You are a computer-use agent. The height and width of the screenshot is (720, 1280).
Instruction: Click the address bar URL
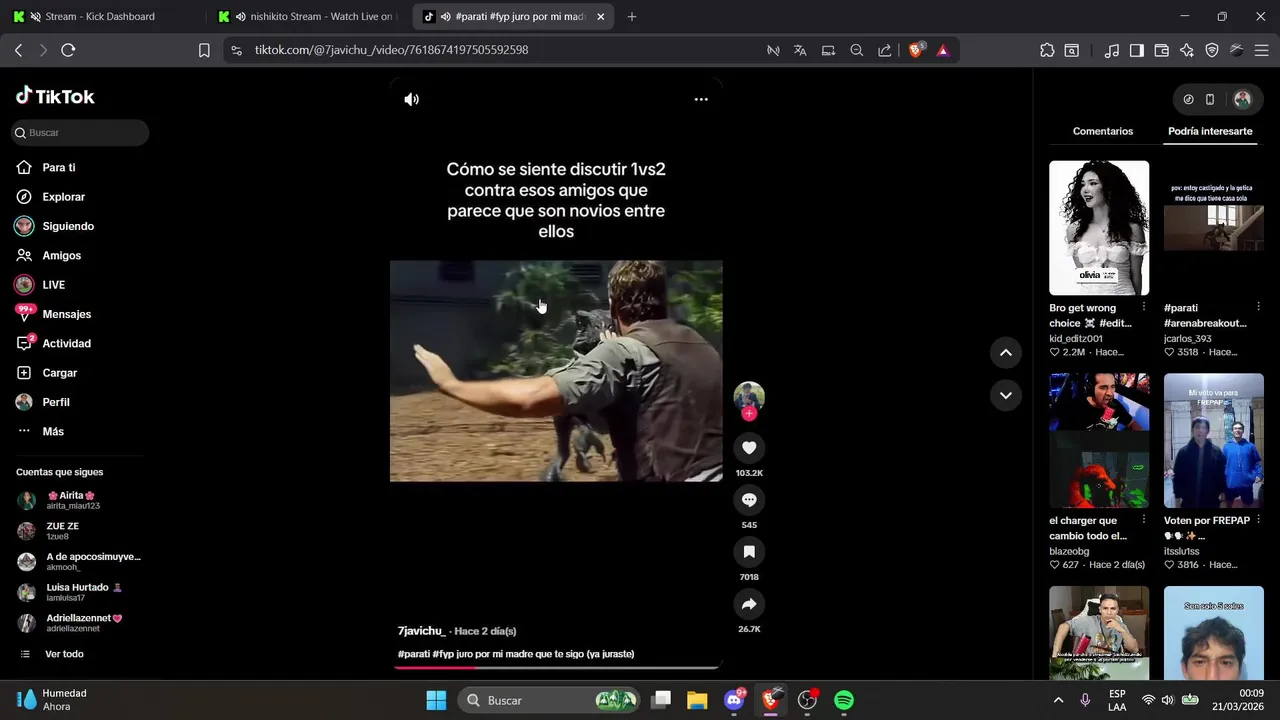tap(391, 50)
